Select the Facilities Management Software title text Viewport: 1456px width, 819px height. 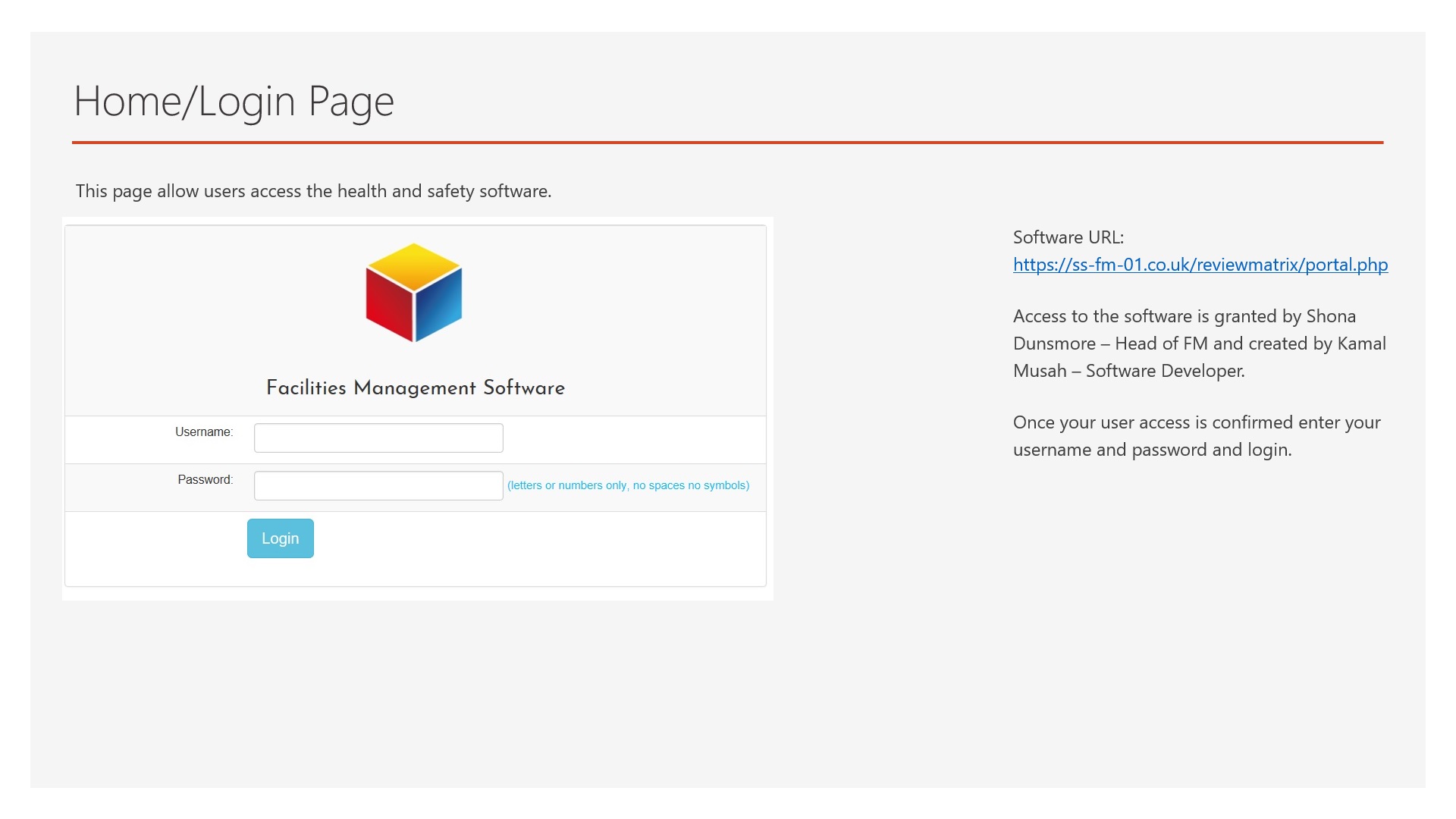(415, 388)
